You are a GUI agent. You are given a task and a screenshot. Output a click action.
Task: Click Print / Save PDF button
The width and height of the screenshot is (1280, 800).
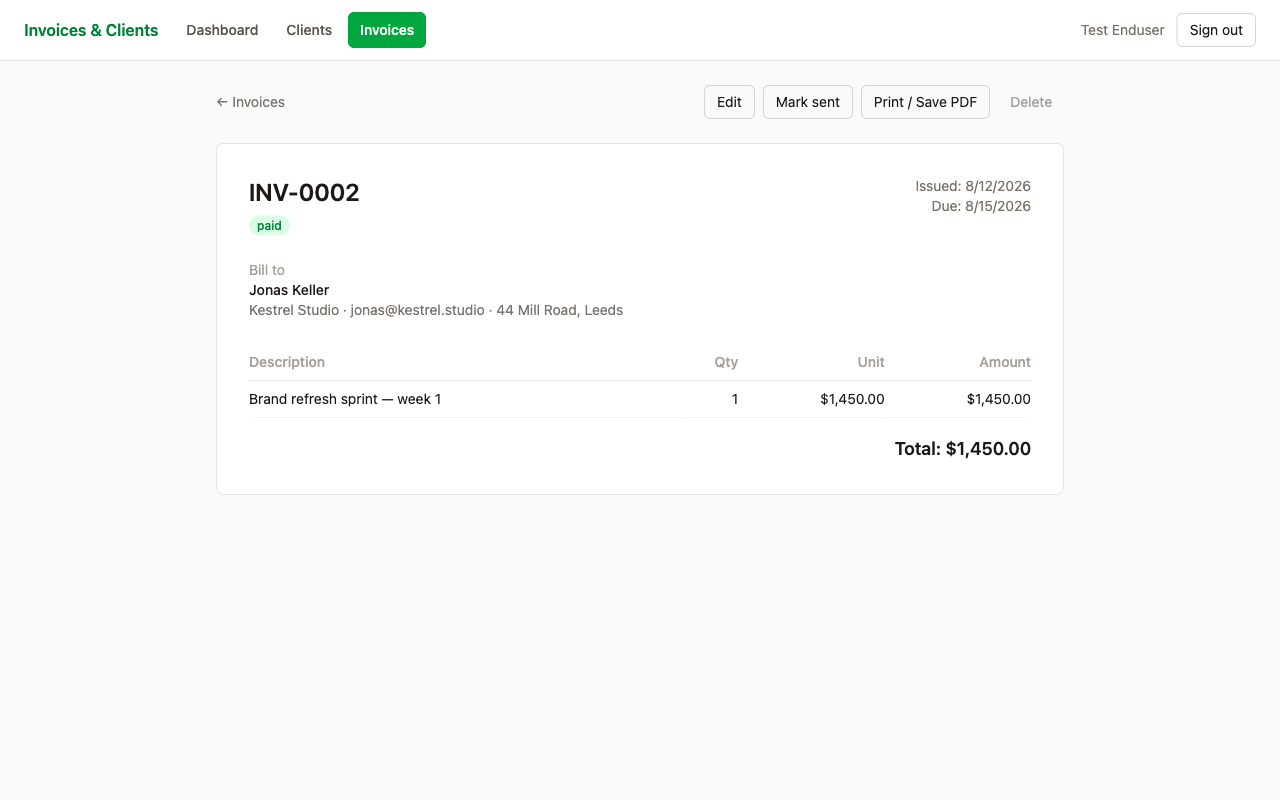925,102
